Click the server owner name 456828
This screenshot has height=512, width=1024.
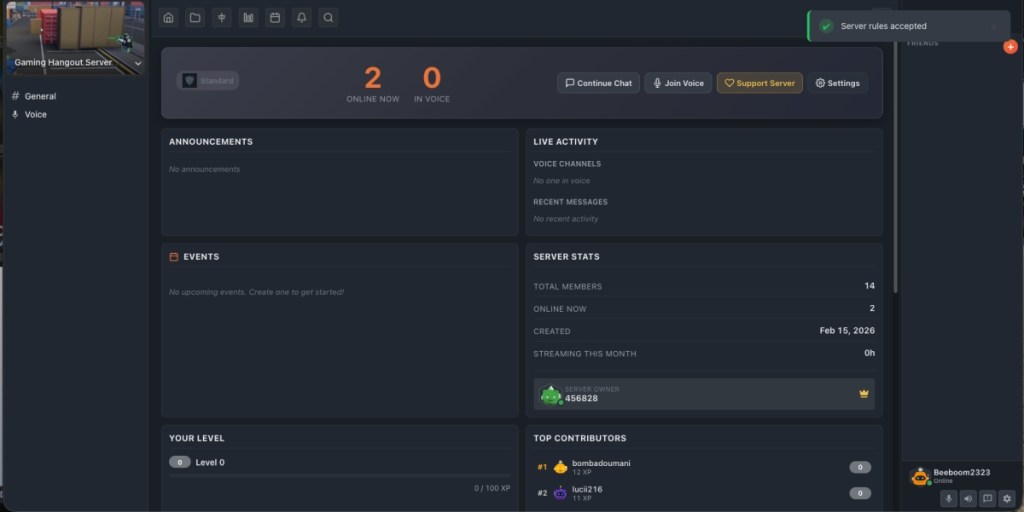[x=581, y=398]
